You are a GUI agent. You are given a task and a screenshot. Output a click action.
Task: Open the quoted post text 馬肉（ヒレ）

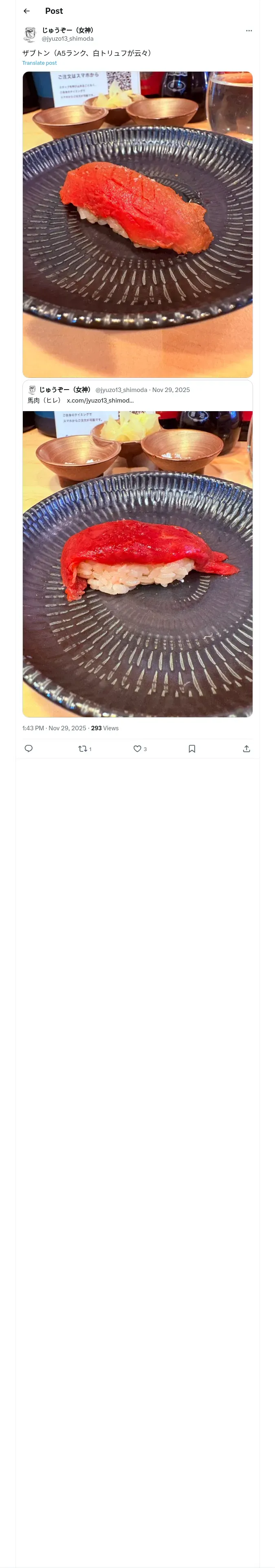(44, 400)
